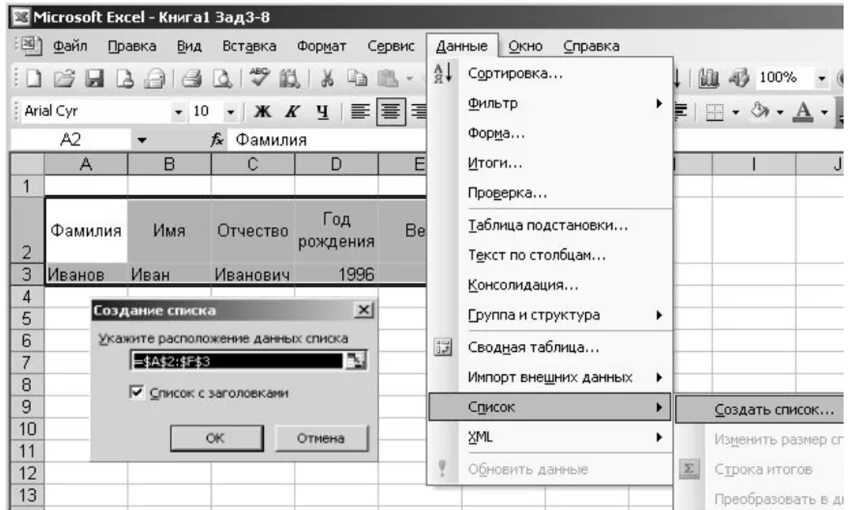Screen dimensions: 854x510
Task: Expand Группа и структура submenu
Action: coord(550,315)
